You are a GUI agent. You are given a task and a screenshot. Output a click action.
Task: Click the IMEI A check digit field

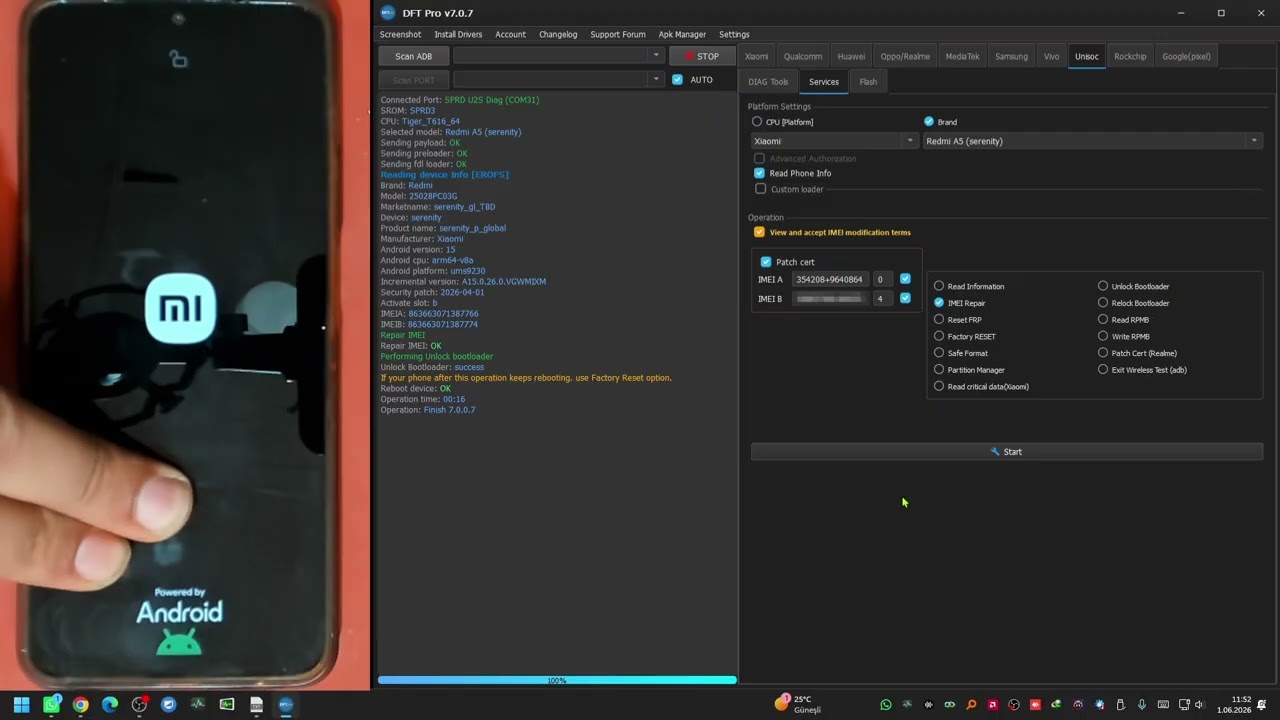coord(882,279)
